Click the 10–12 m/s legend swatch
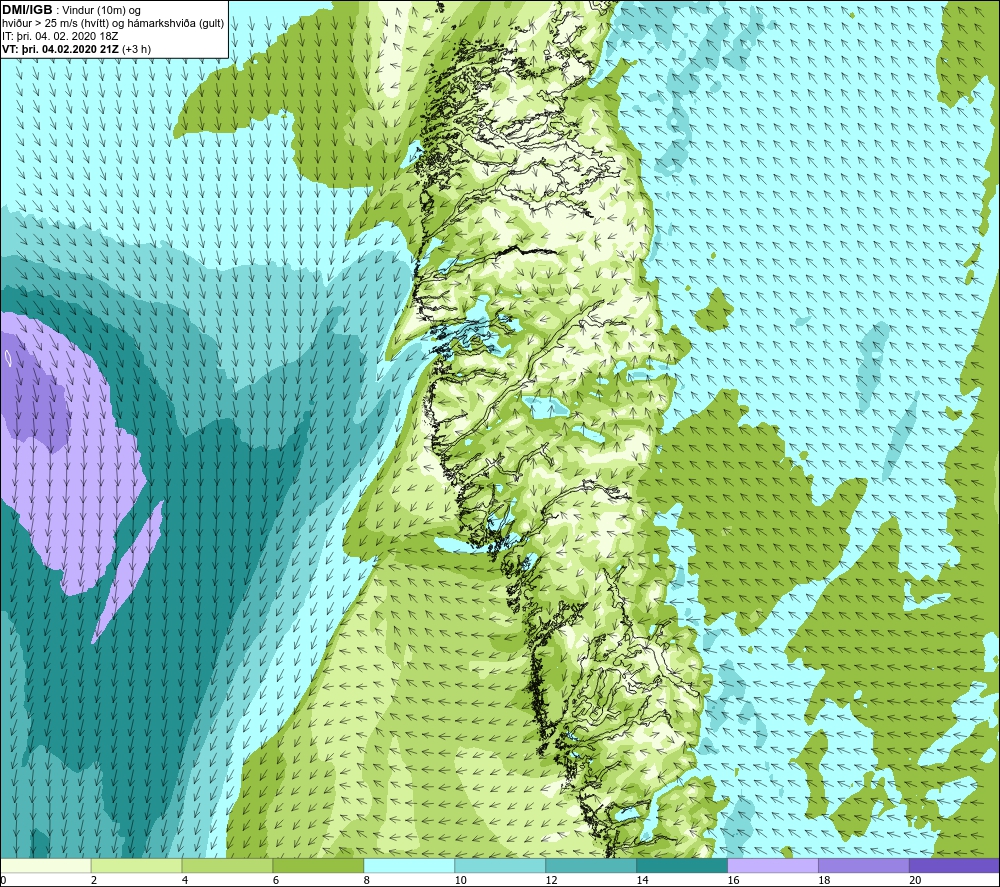This screenshot has width=1000, height=887. pos(500,866)
